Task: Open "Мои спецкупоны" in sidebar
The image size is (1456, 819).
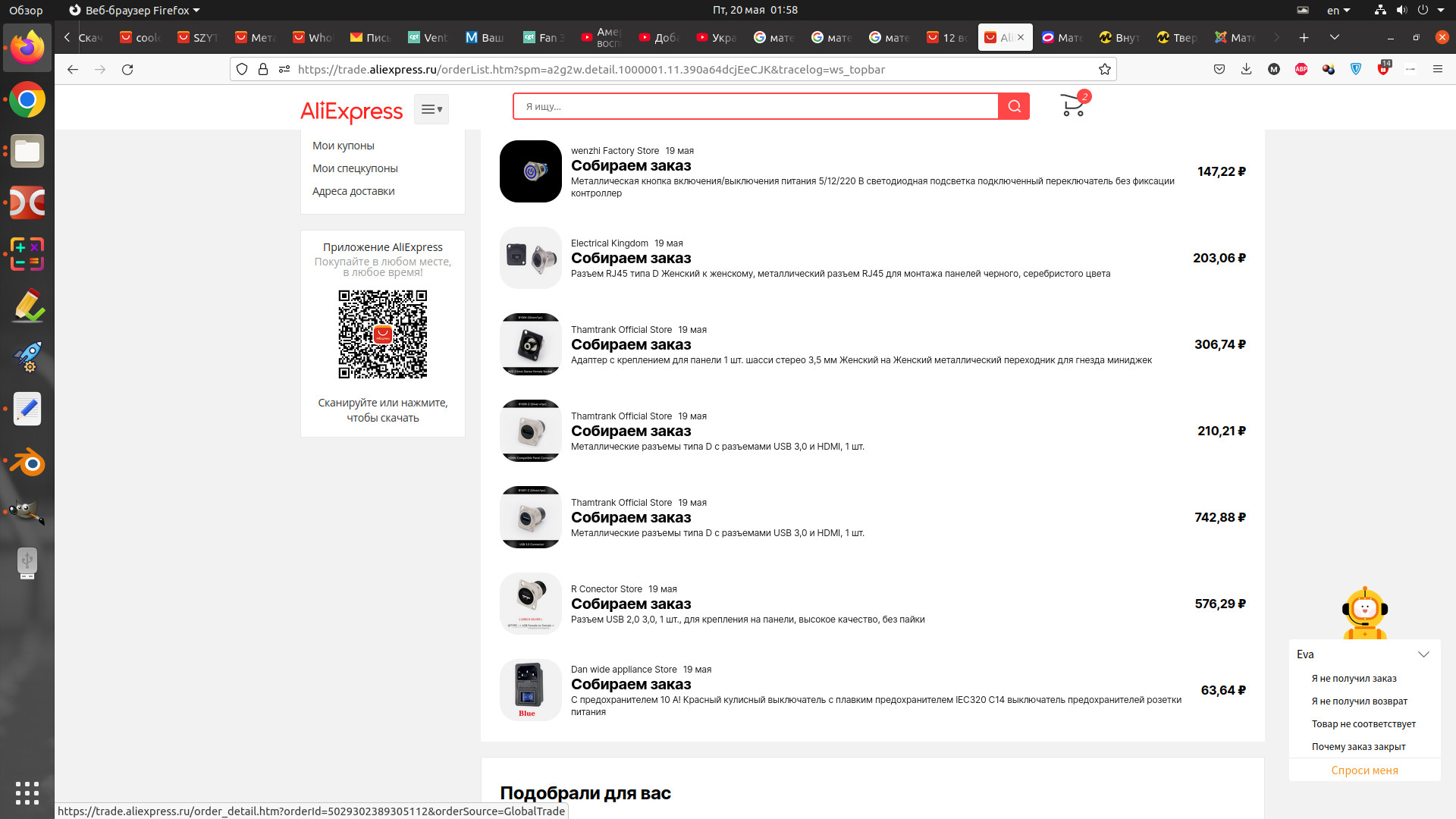Action: (355, 168)
